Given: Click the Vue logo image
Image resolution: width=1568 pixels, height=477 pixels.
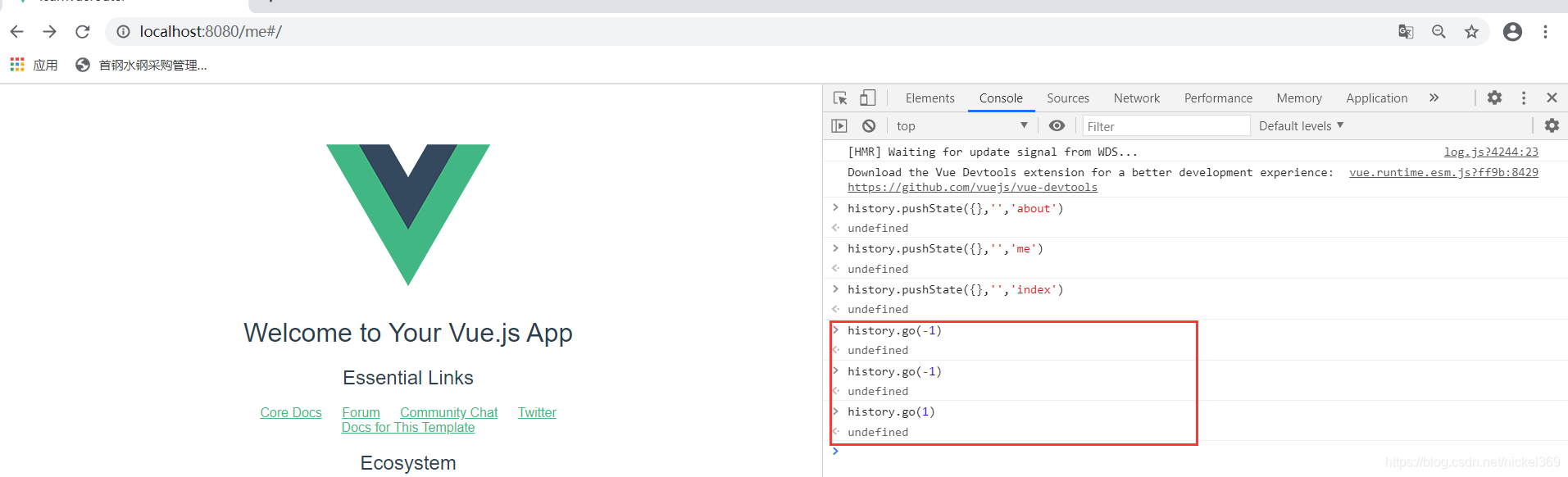Looking at the screenshot, I should click(408, 215).
